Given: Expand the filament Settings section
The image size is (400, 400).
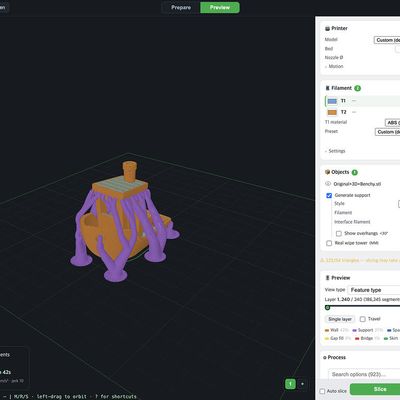Looking at the screenshot, I should [335, 151].
